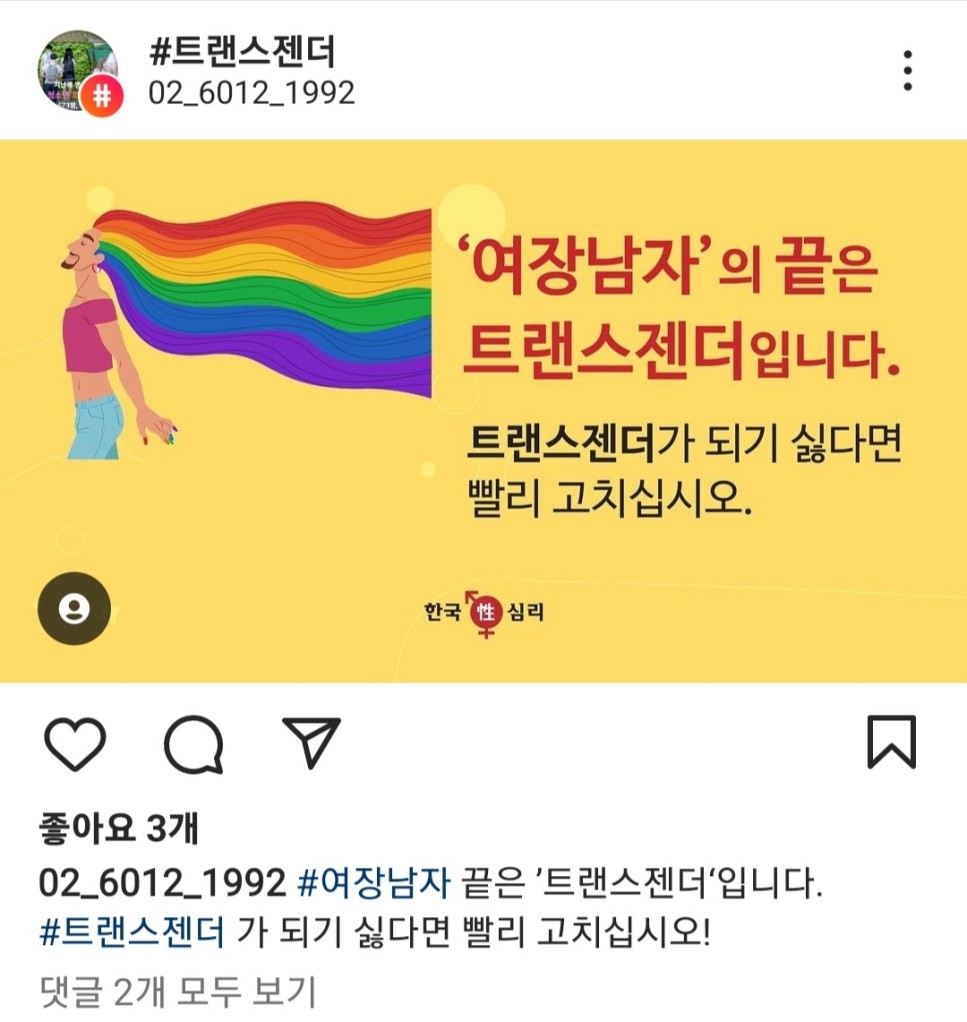Click the orange hashtag badge on the avatar

(102, 96)
